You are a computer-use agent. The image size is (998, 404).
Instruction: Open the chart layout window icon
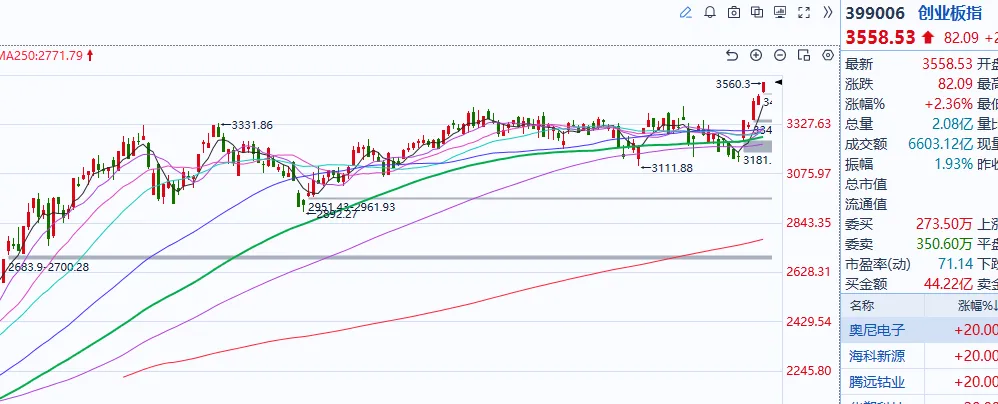804,55
